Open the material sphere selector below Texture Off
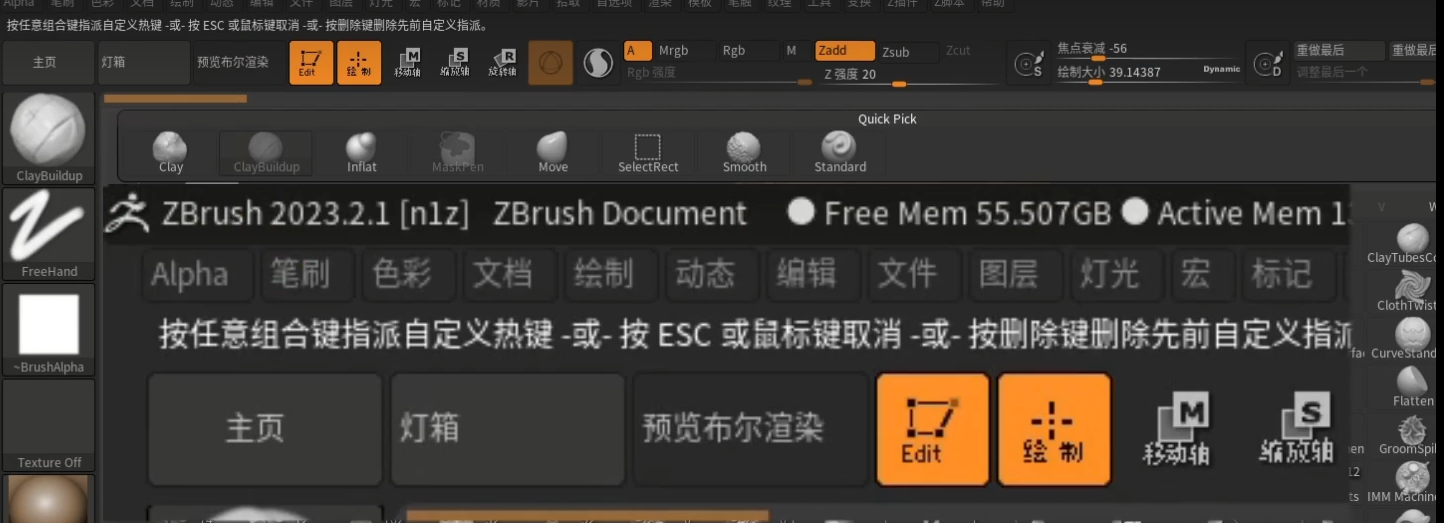Image resolution: width=1444 pixels, height=523 pixels. [x=48, y=499]
